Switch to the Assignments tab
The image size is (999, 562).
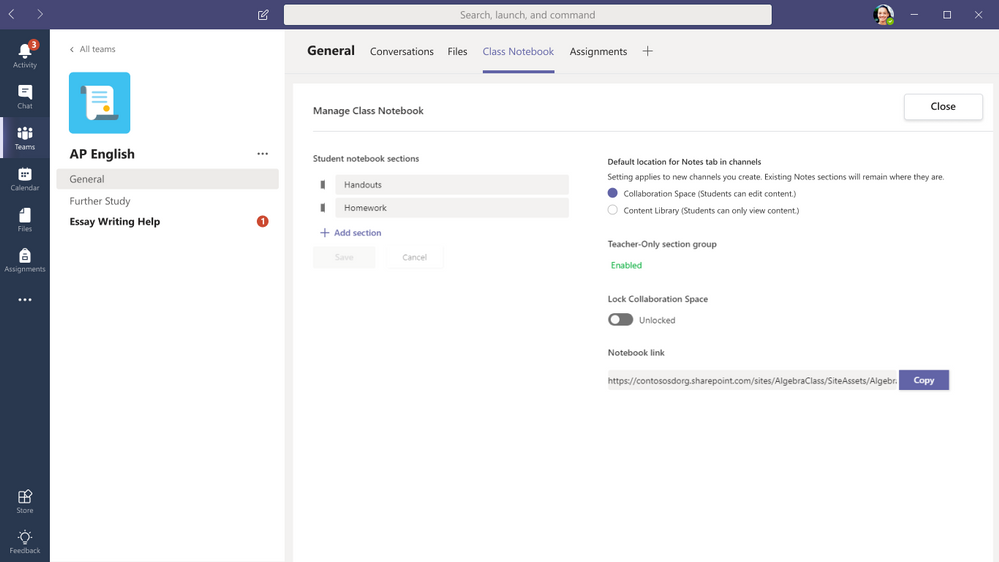click(x=598, y=52)
